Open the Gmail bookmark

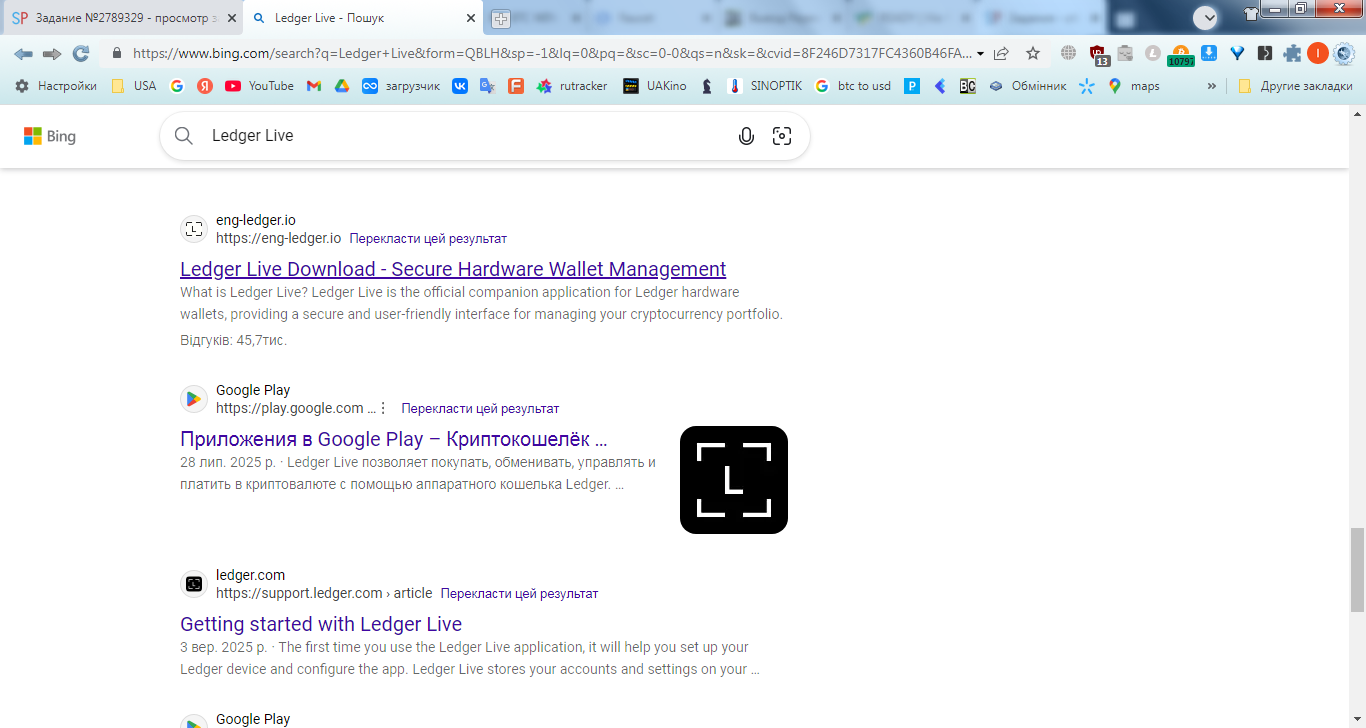click(314, 86)
